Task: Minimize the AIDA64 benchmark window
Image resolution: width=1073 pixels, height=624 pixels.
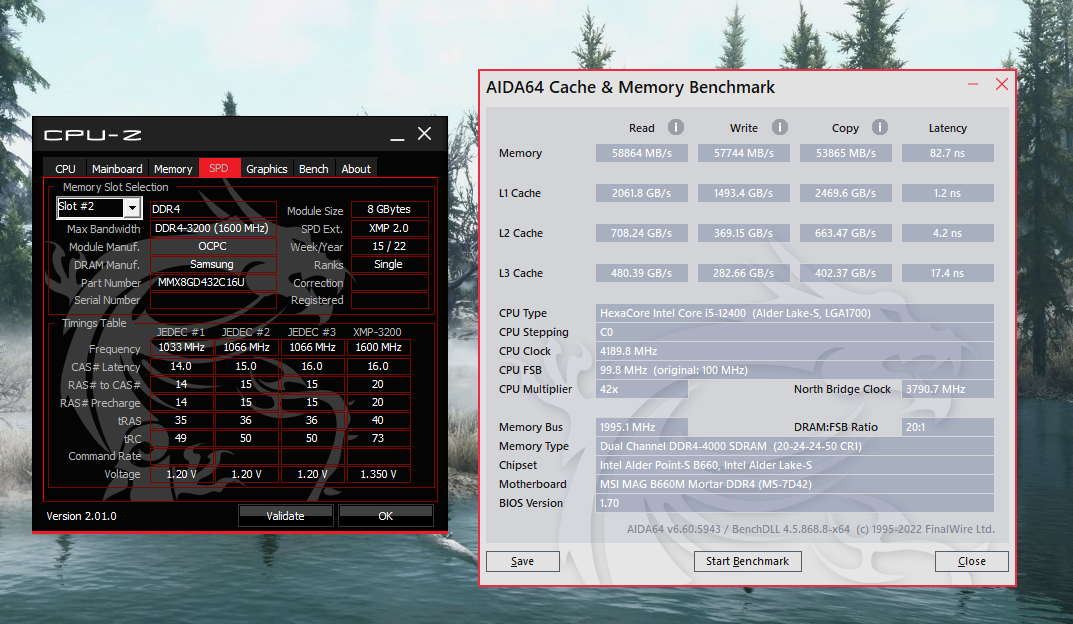Action: click(x=973, y=84)
